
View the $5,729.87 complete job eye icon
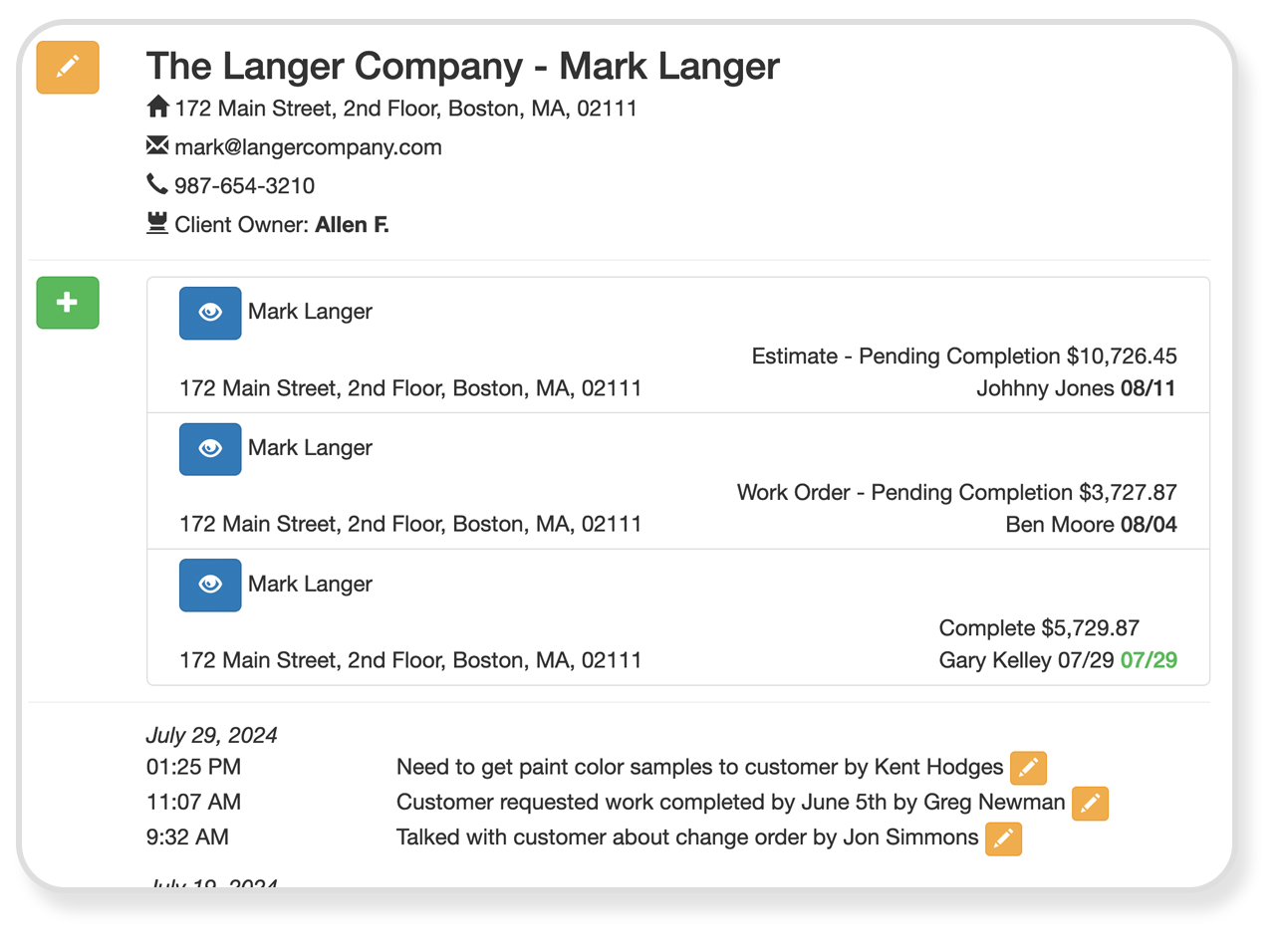210,585
